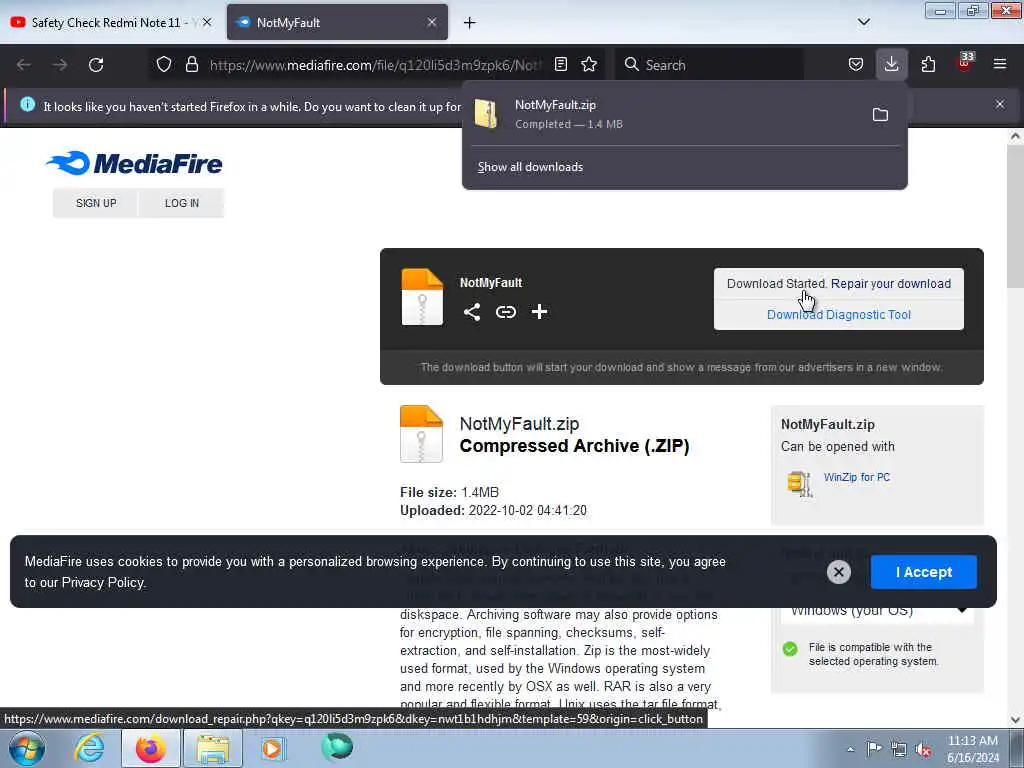Open the WinZip for PC link
The image size is (1024, 768).
point(856,477)
